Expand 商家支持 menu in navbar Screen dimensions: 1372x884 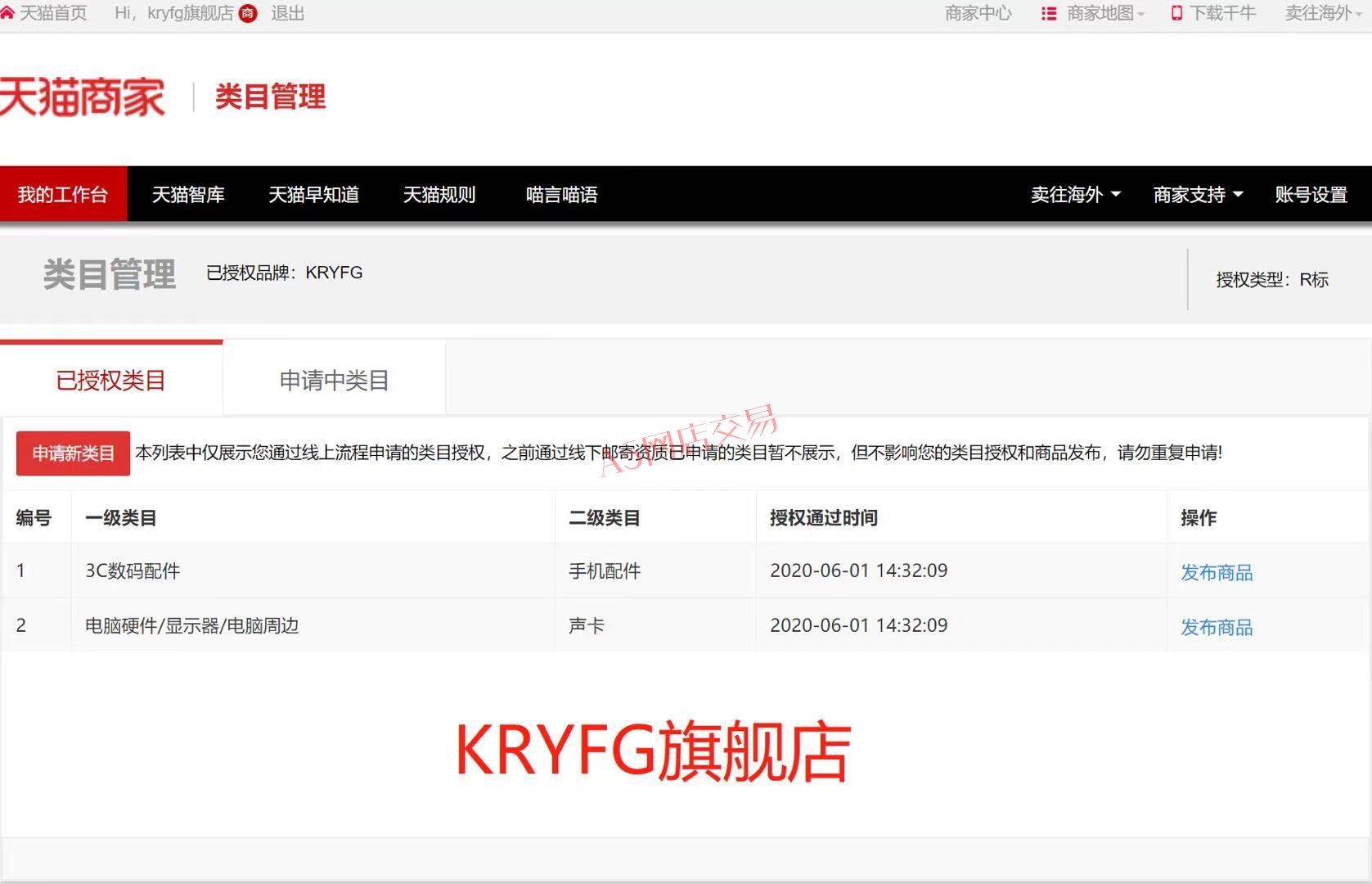click(x=1198, y=195)
